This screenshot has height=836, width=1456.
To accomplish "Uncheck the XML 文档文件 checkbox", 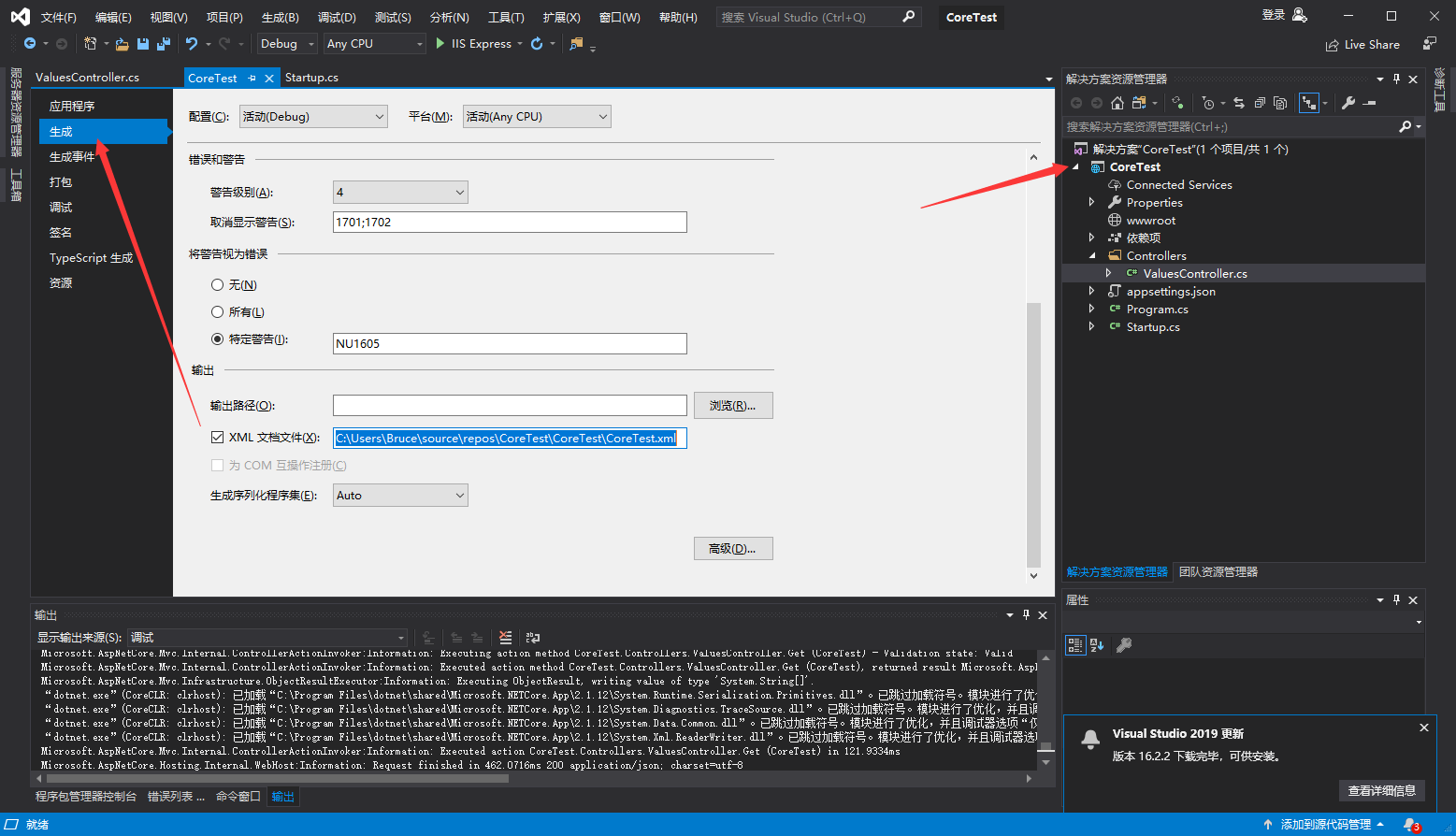I will point(217,437).
